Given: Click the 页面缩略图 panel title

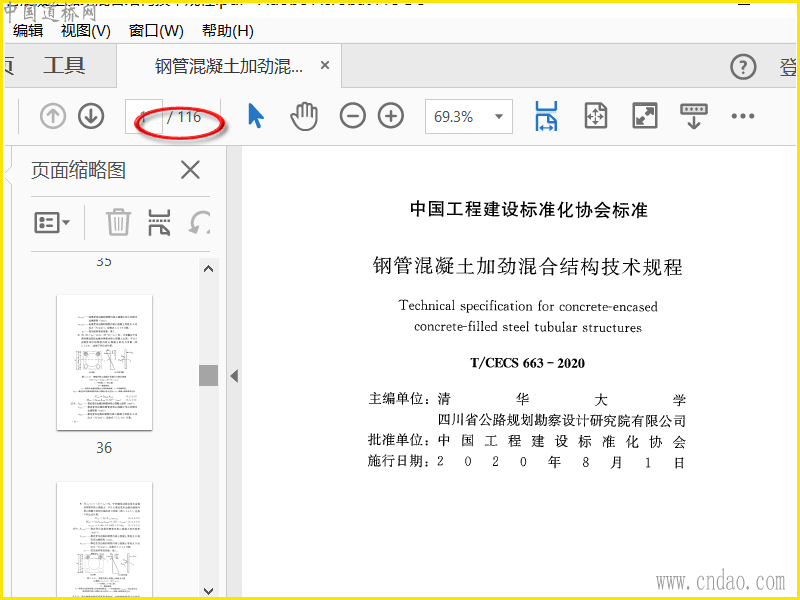Looking at the screenshot, I should pyautogui.click(x=78, y=170).
